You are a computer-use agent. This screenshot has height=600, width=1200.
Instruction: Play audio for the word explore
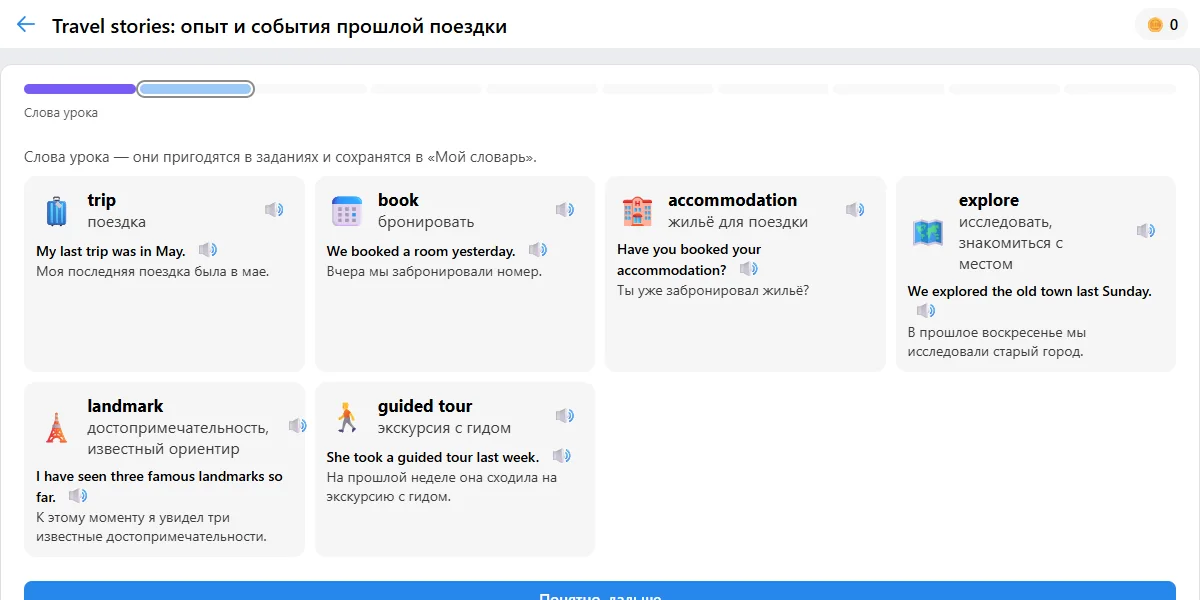(1146, 231)
